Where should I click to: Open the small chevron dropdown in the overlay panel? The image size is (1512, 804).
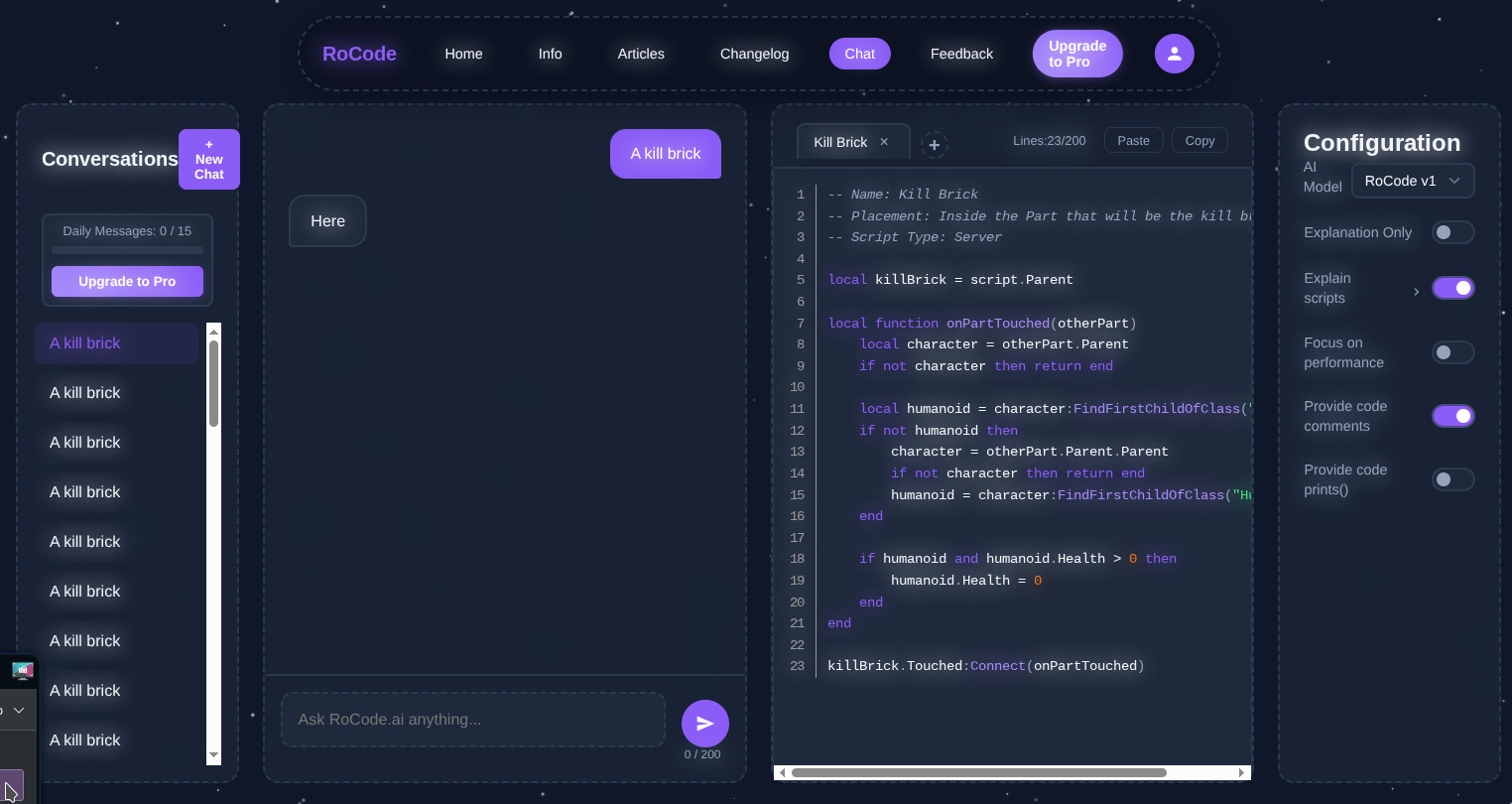(x=18, y=710)
